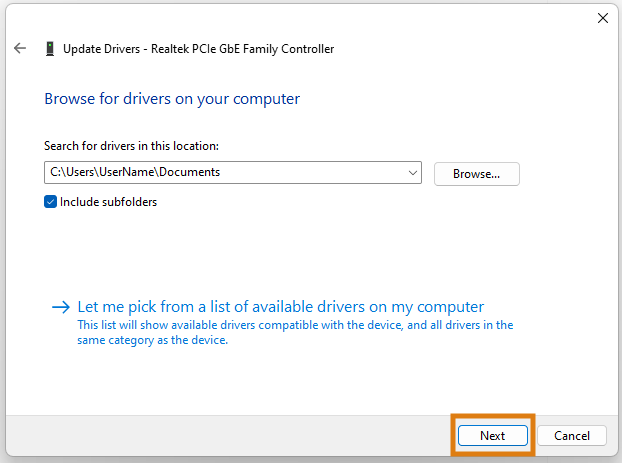Image resolution: width=622 pixels, height=463 pixels.
Task: Click the Browse for drivers on your computer heading
Action: click(172, 99)
